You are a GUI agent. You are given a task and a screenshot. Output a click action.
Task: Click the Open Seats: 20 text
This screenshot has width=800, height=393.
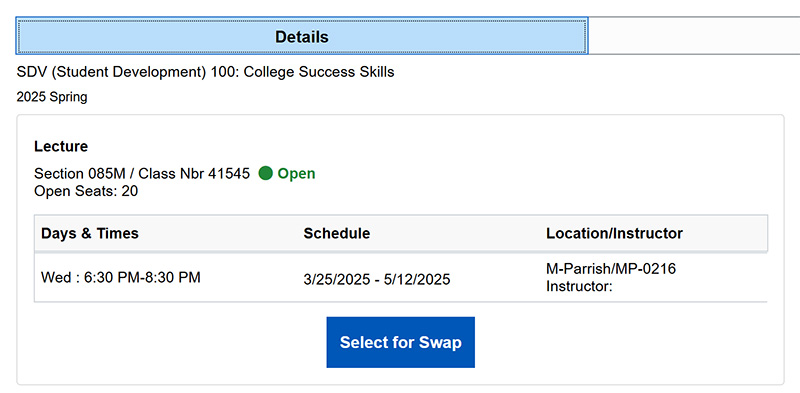[86, 191]
